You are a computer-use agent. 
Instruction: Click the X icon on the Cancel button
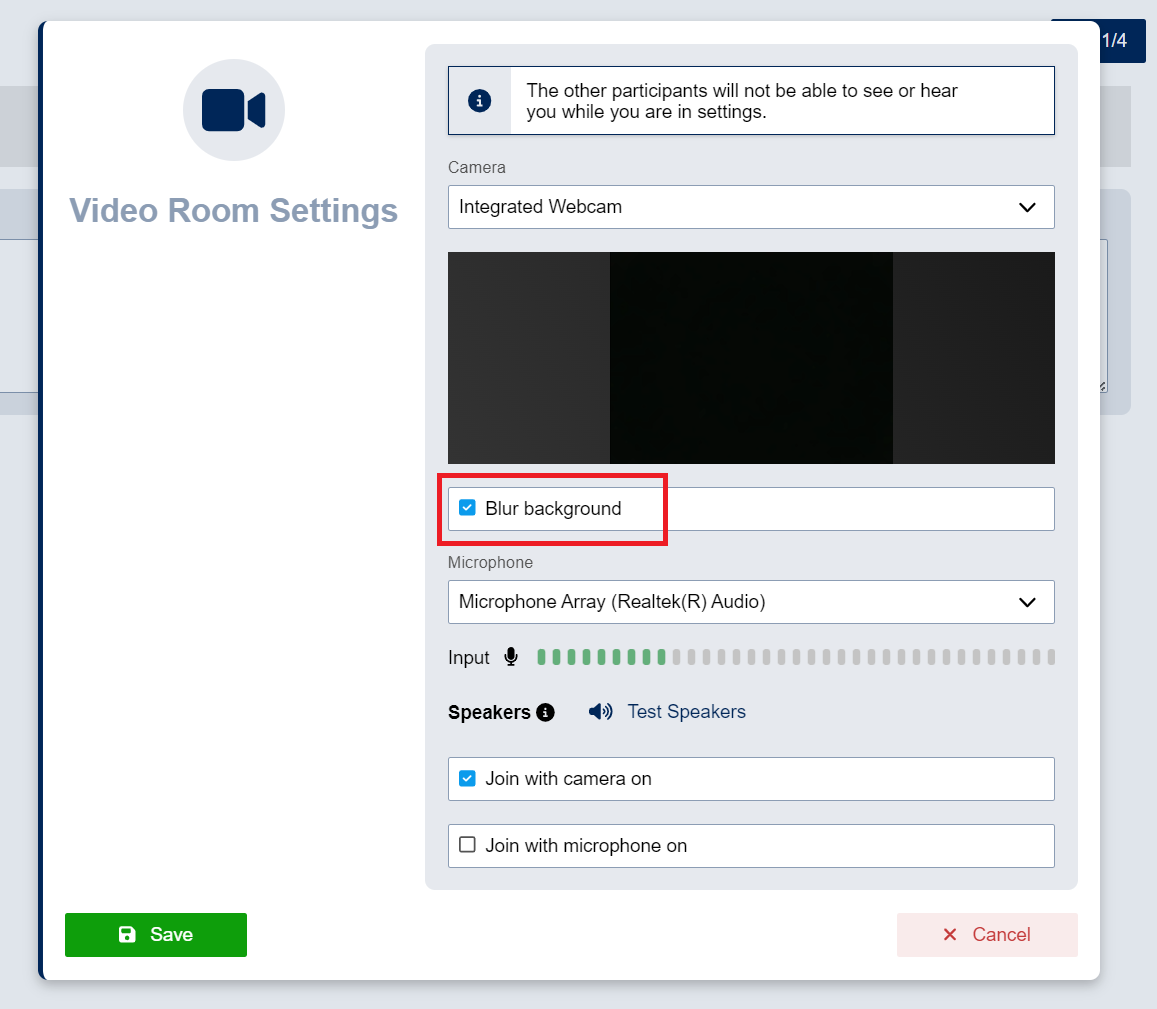[x=950, y=934]
